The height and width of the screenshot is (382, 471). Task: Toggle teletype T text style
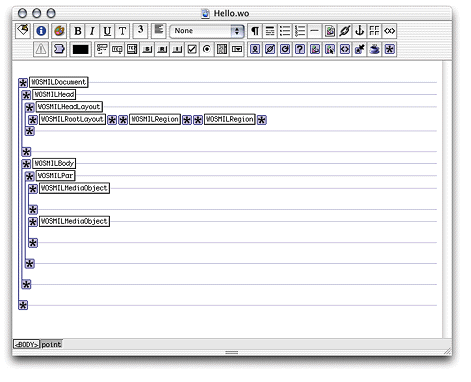pyautogui.click(x=122, y=31)
